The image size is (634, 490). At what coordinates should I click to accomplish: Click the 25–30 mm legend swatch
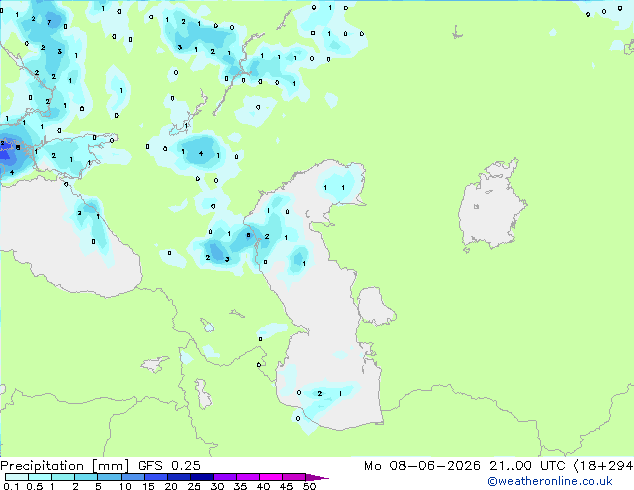coord(202,477)
